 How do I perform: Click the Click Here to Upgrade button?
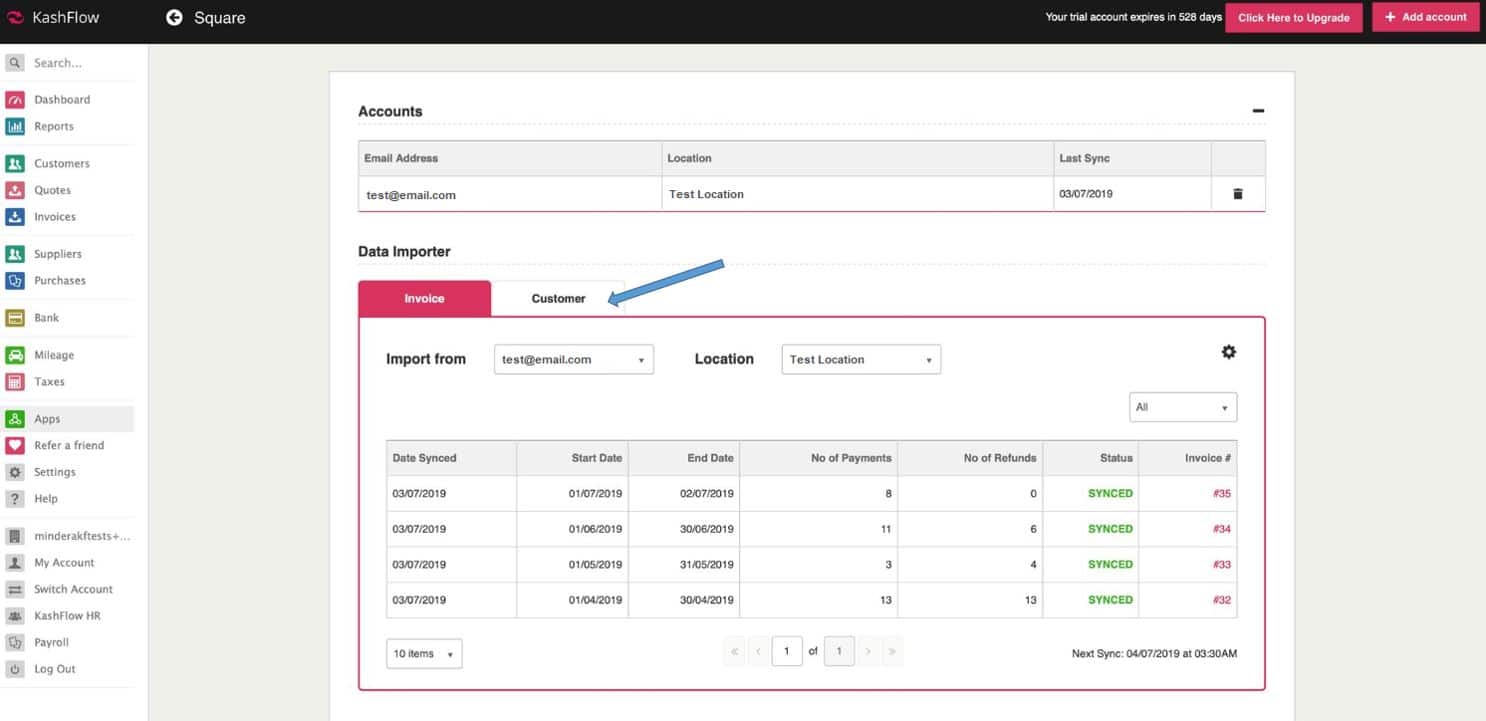click(1293, 17)
